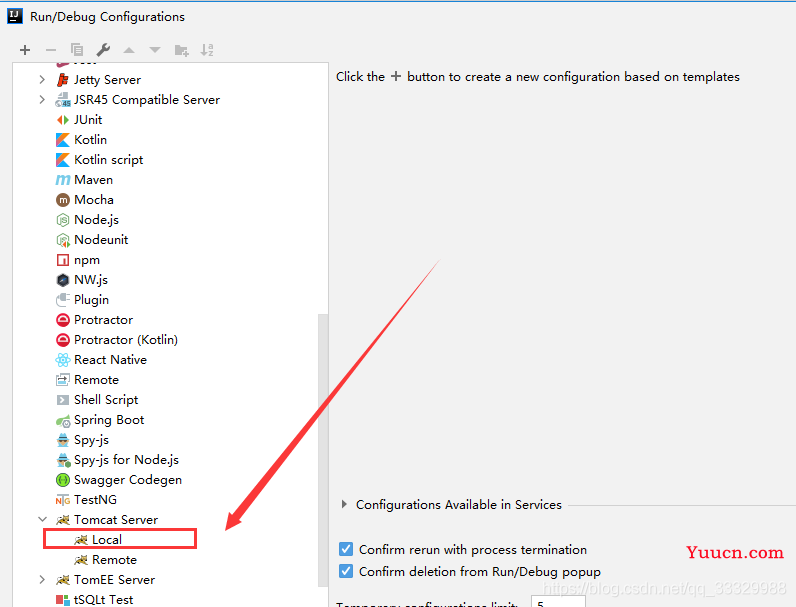Image resolution: width=796 pixels, height=607 pixels.
Task: Click the JUnit icon
Action: (62, 120)
